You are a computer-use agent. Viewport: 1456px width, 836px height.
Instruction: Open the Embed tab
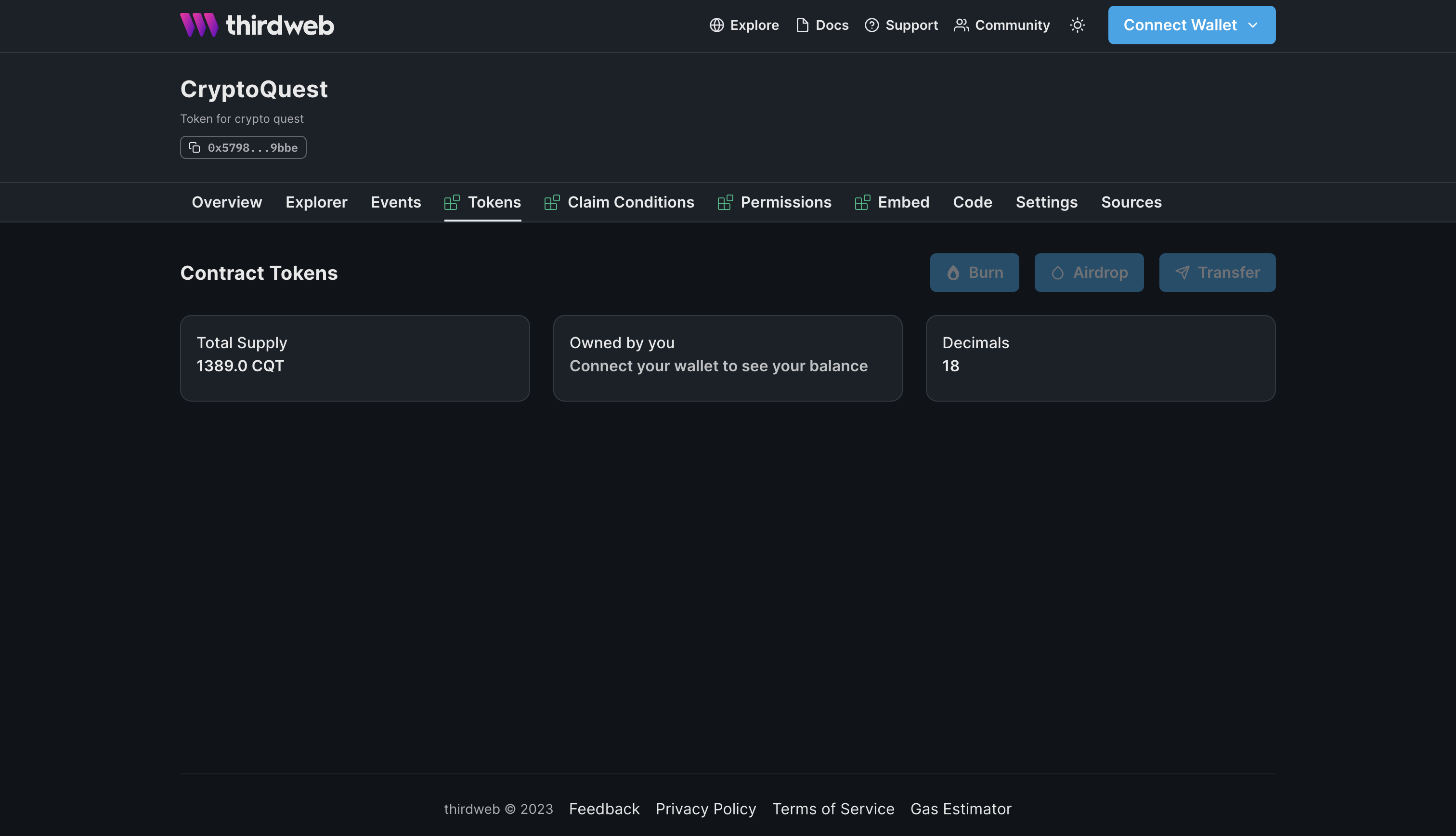point(903,202)
